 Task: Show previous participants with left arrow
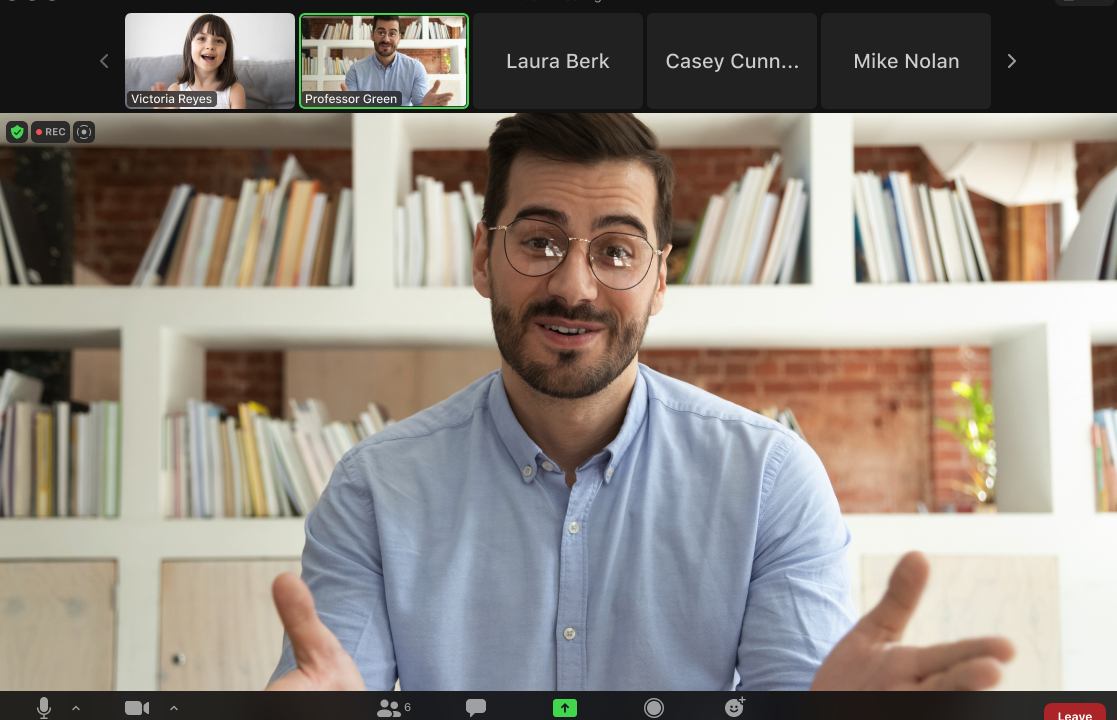(x=104, y=61)
